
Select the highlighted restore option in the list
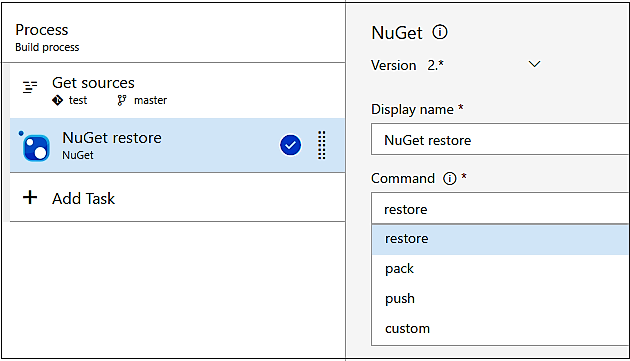pyautogui.click(x=500, y=239)
